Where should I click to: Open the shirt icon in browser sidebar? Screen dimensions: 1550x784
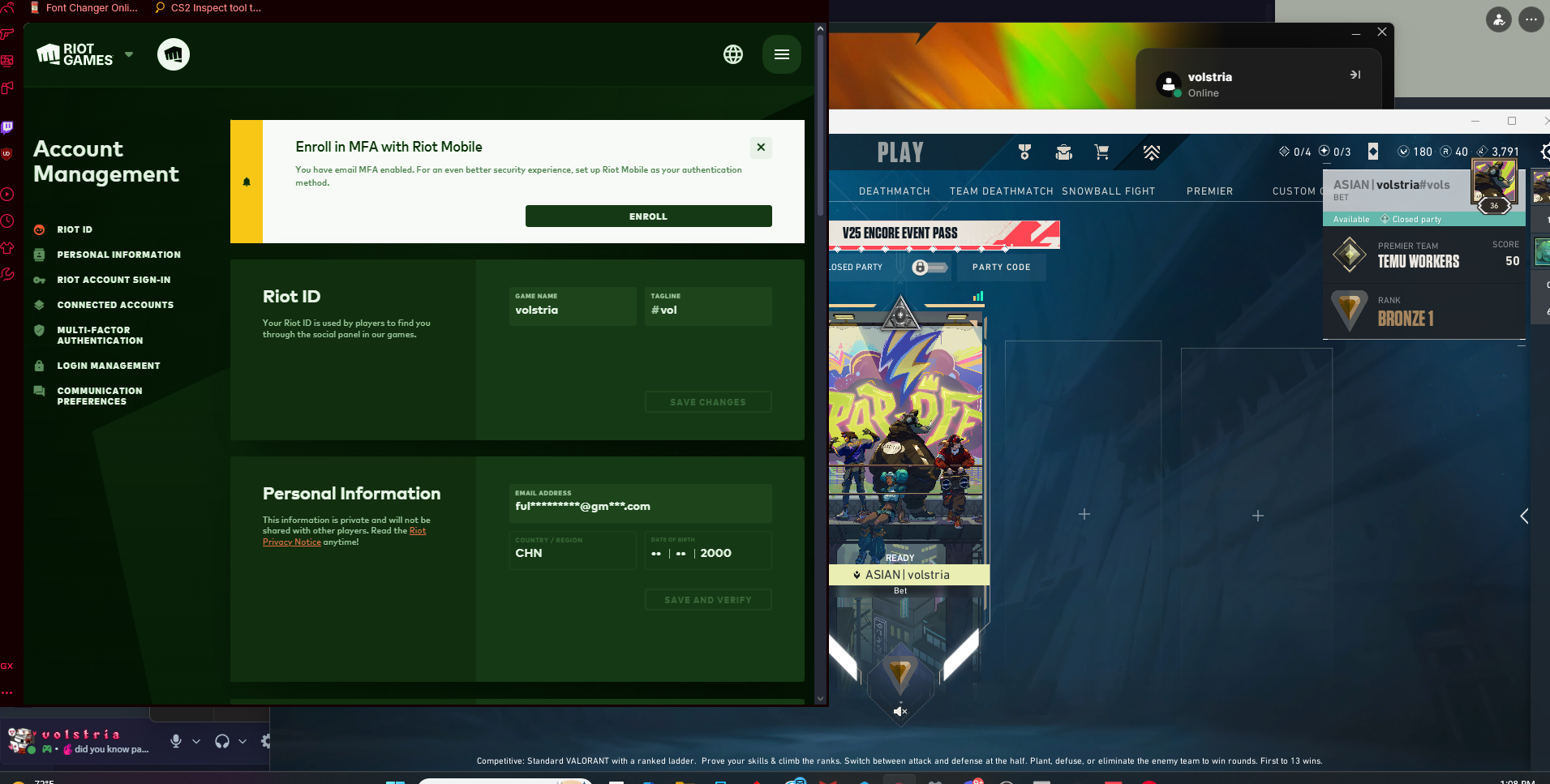point(7,248)
